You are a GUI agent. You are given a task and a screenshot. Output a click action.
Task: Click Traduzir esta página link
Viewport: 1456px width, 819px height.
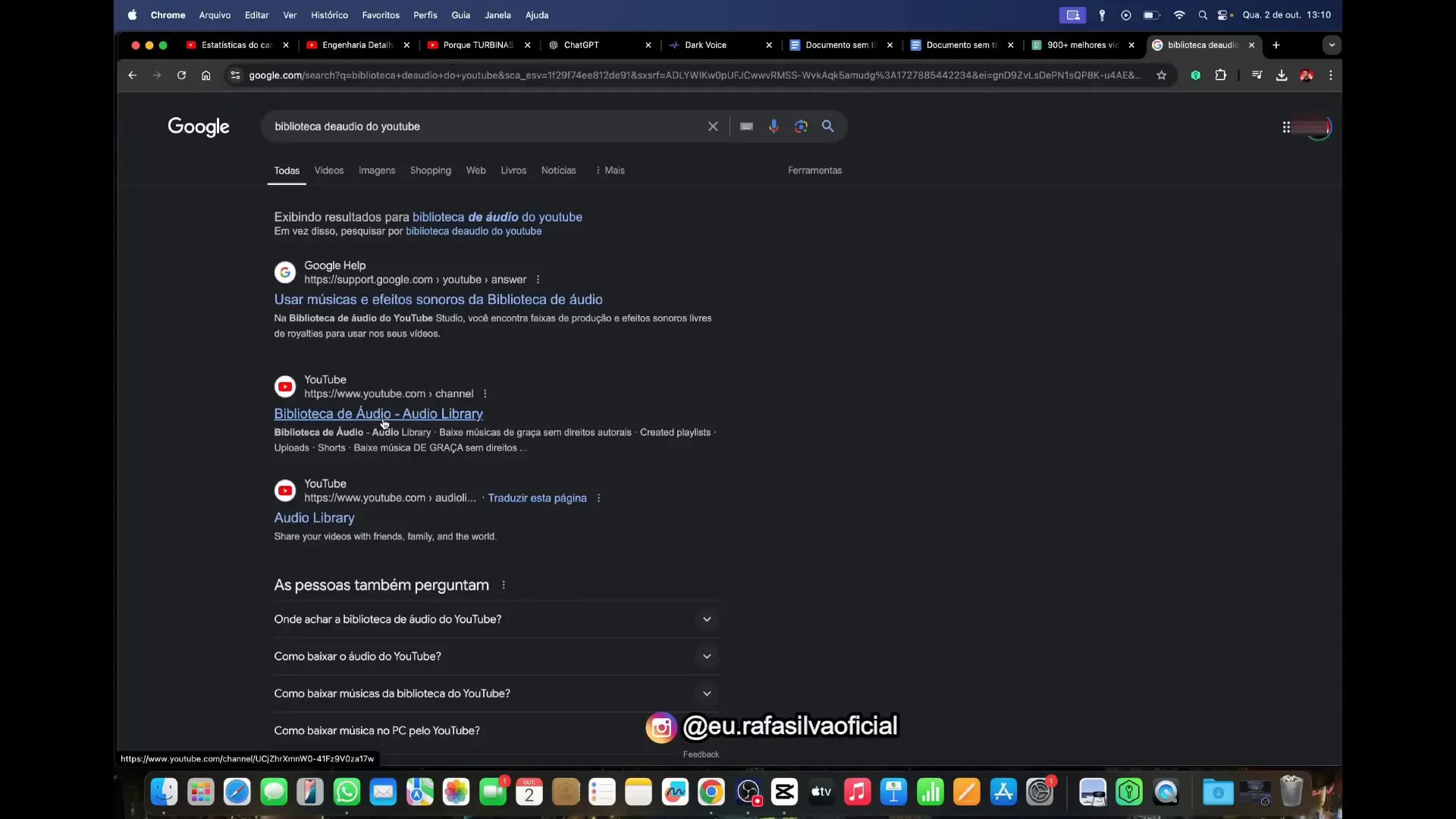coord(537,498)
